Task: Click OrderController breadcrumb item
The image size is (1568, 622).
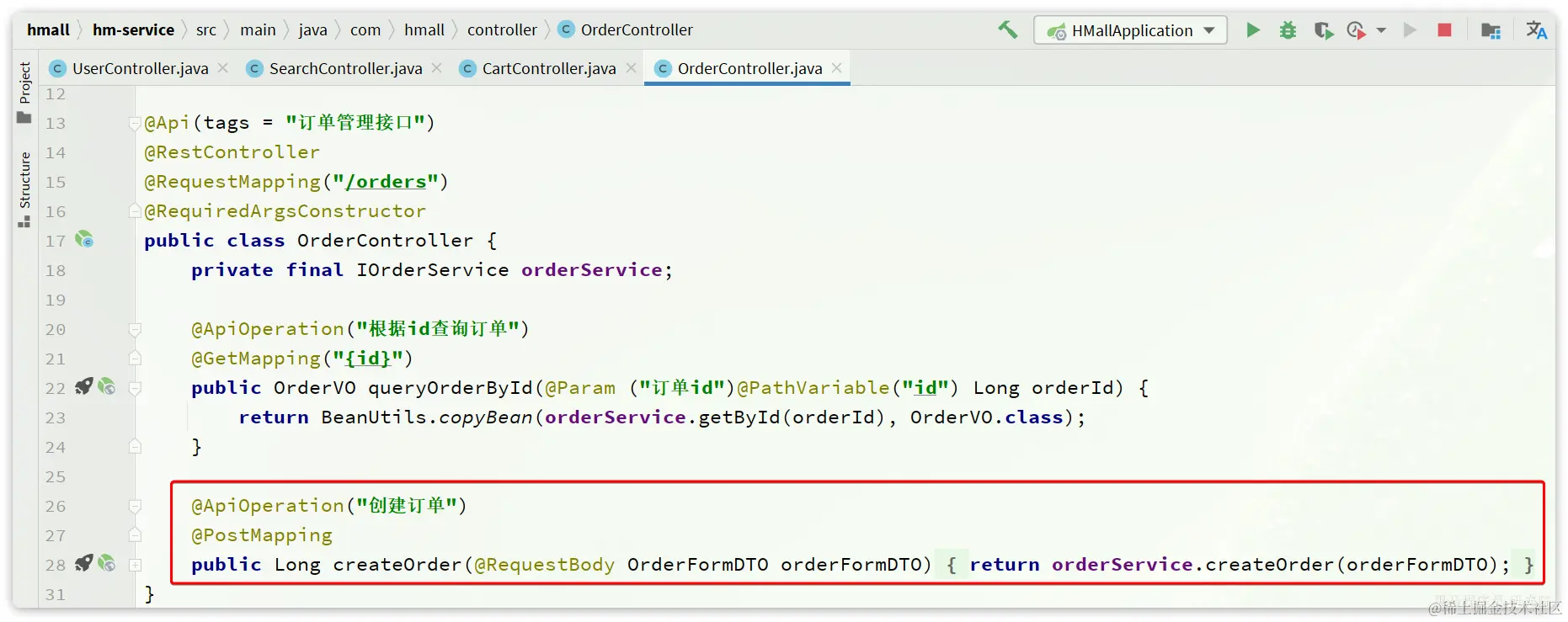Action: point(626,30)
